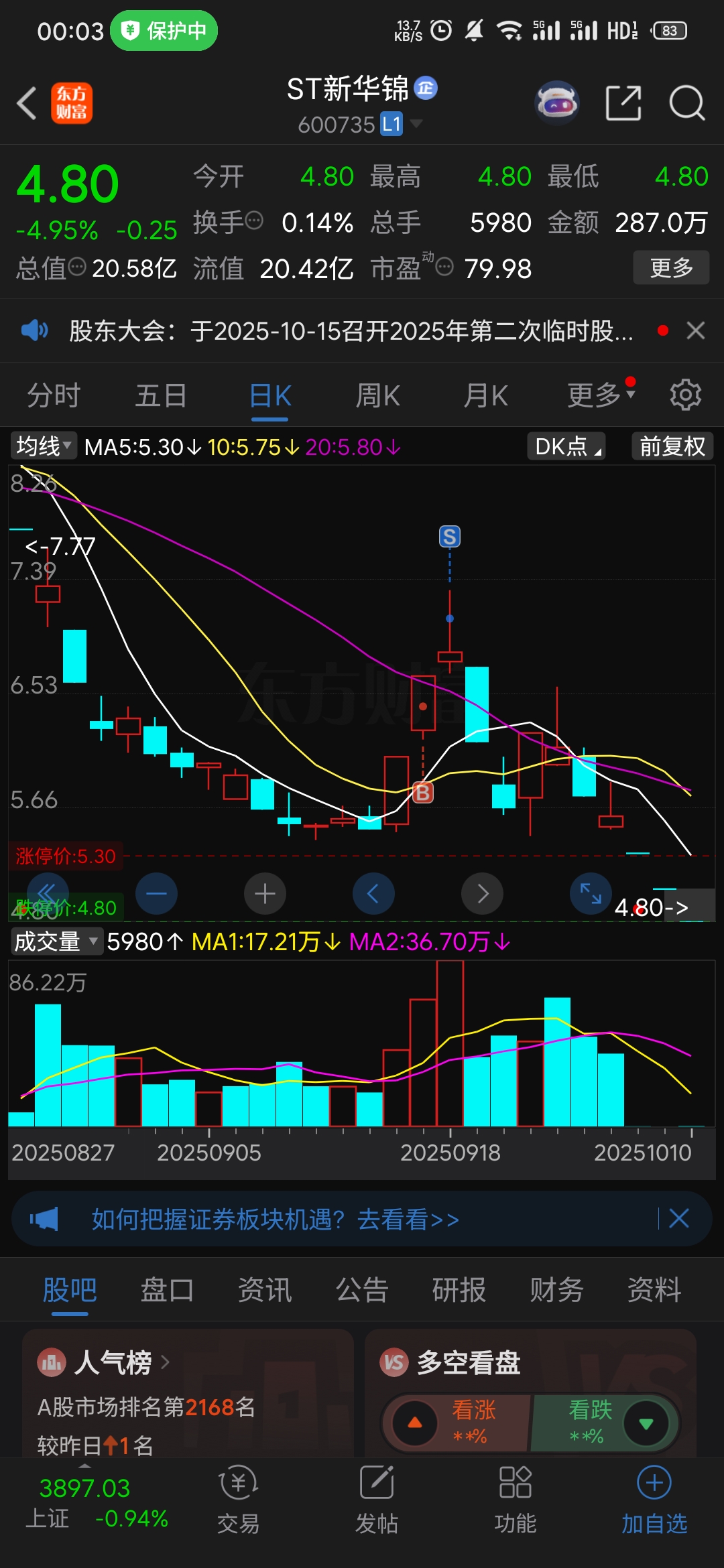Open the search magnifier icon
The image size is (724, 1568).
pyautogui.click(x=687, y=103)
